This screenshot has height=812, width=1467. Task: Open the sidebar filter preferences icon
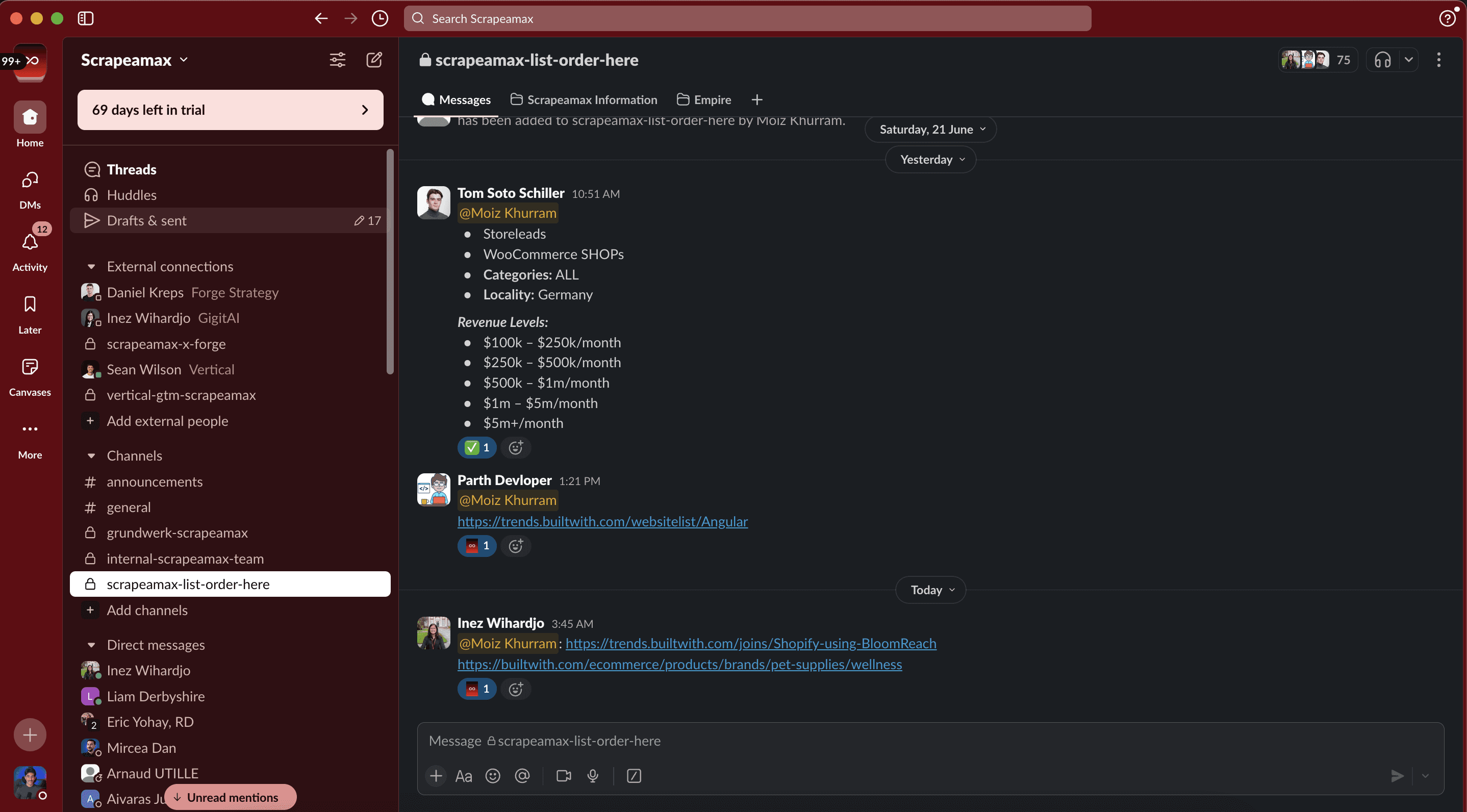pos(337,60)
